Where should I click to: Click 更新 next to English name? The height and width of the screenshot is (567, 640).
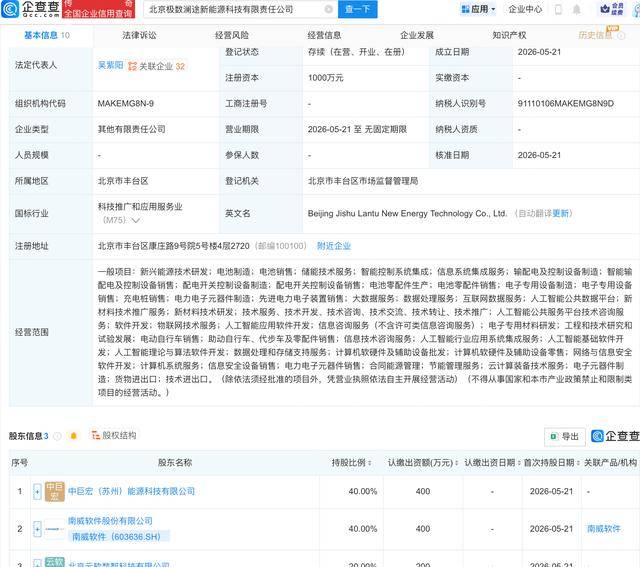point(560,213)
